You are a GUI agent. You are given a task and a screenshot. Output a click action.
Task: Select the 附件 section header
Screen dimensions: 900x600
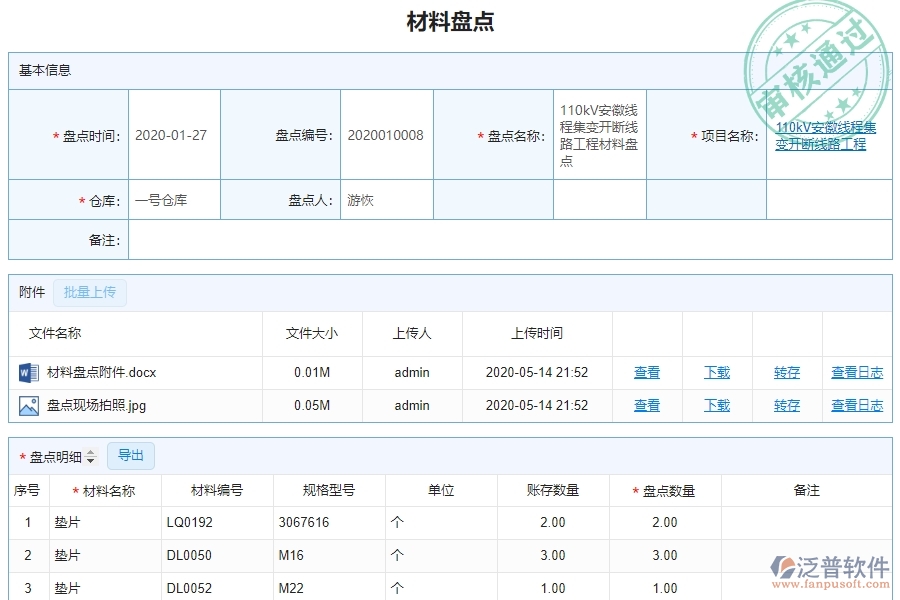coord(30,292)
